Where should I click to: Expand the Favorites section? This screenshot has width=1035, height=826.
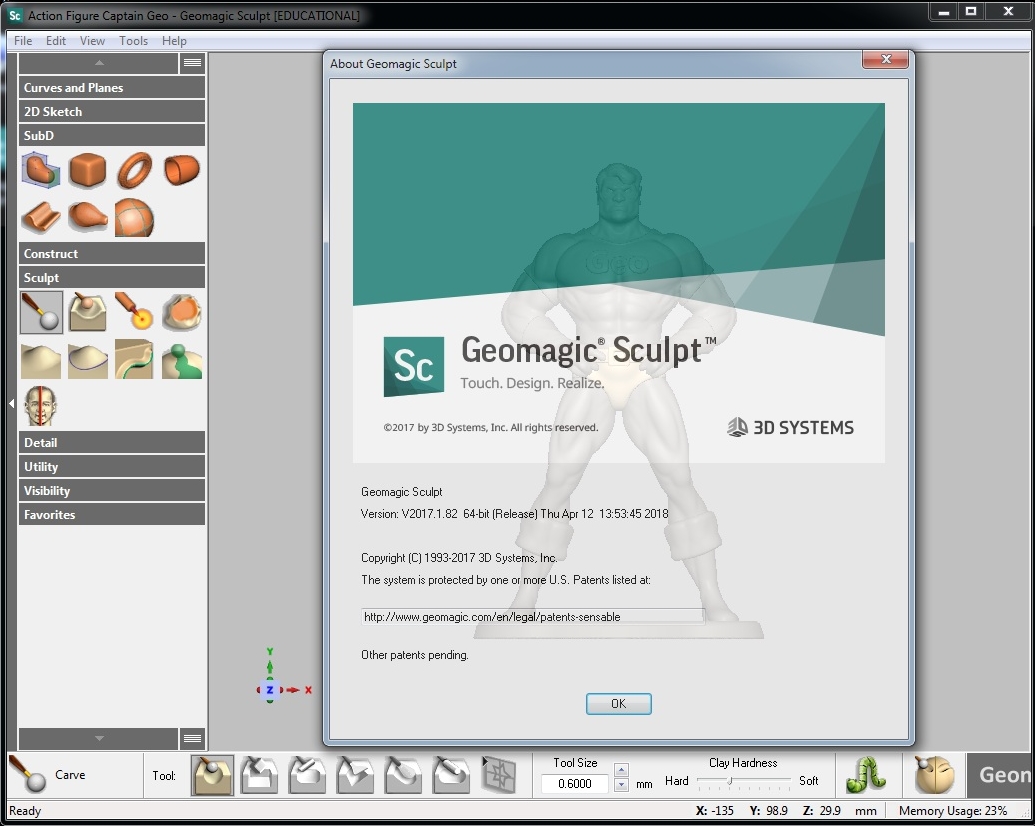click(x=112, y=514)
